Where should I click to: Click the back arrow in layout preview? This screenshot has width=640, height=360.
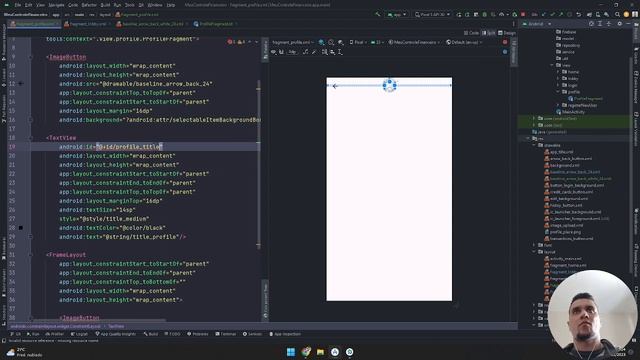click(335, 86)
